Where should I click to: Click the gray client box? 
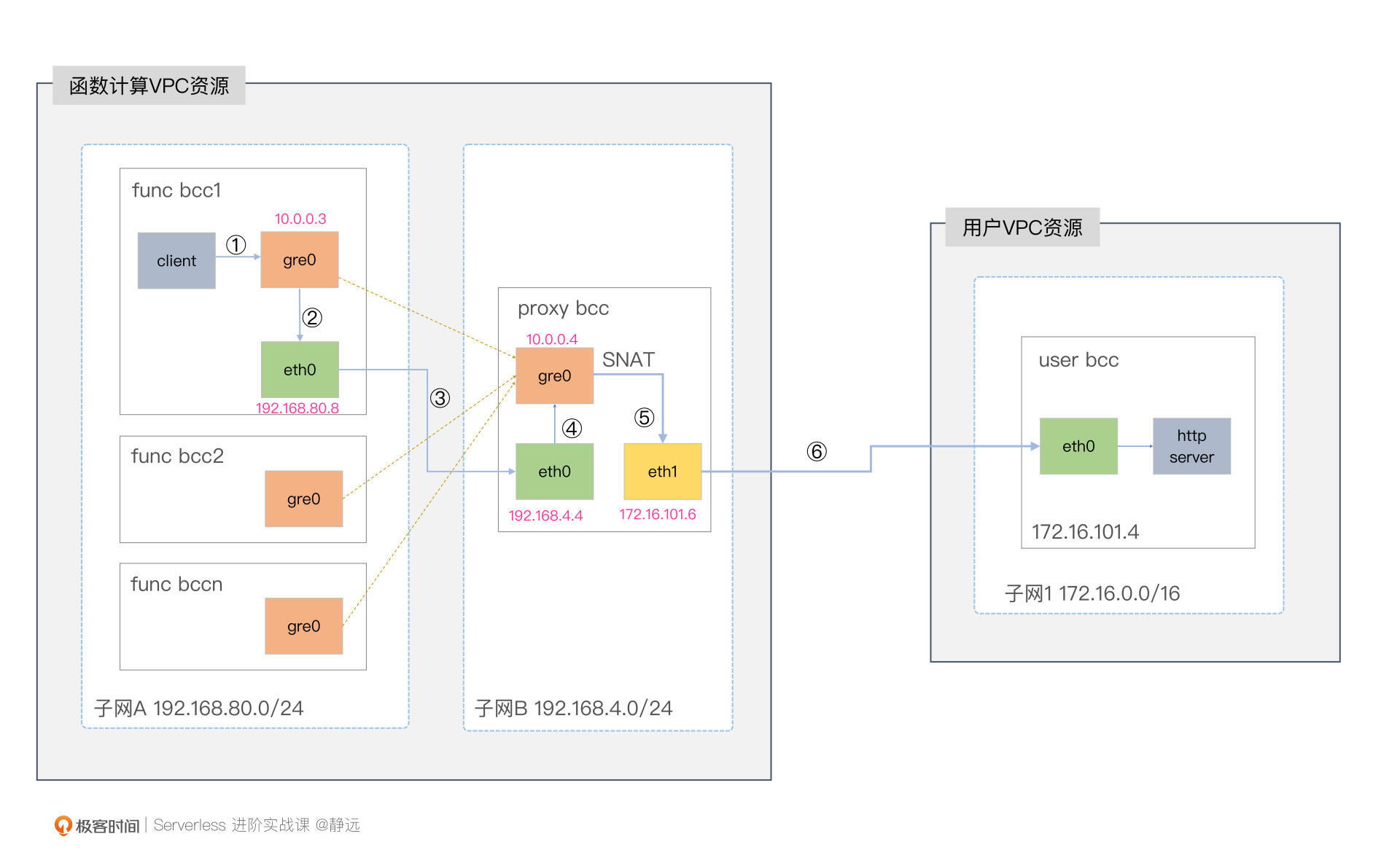[176, 260]
